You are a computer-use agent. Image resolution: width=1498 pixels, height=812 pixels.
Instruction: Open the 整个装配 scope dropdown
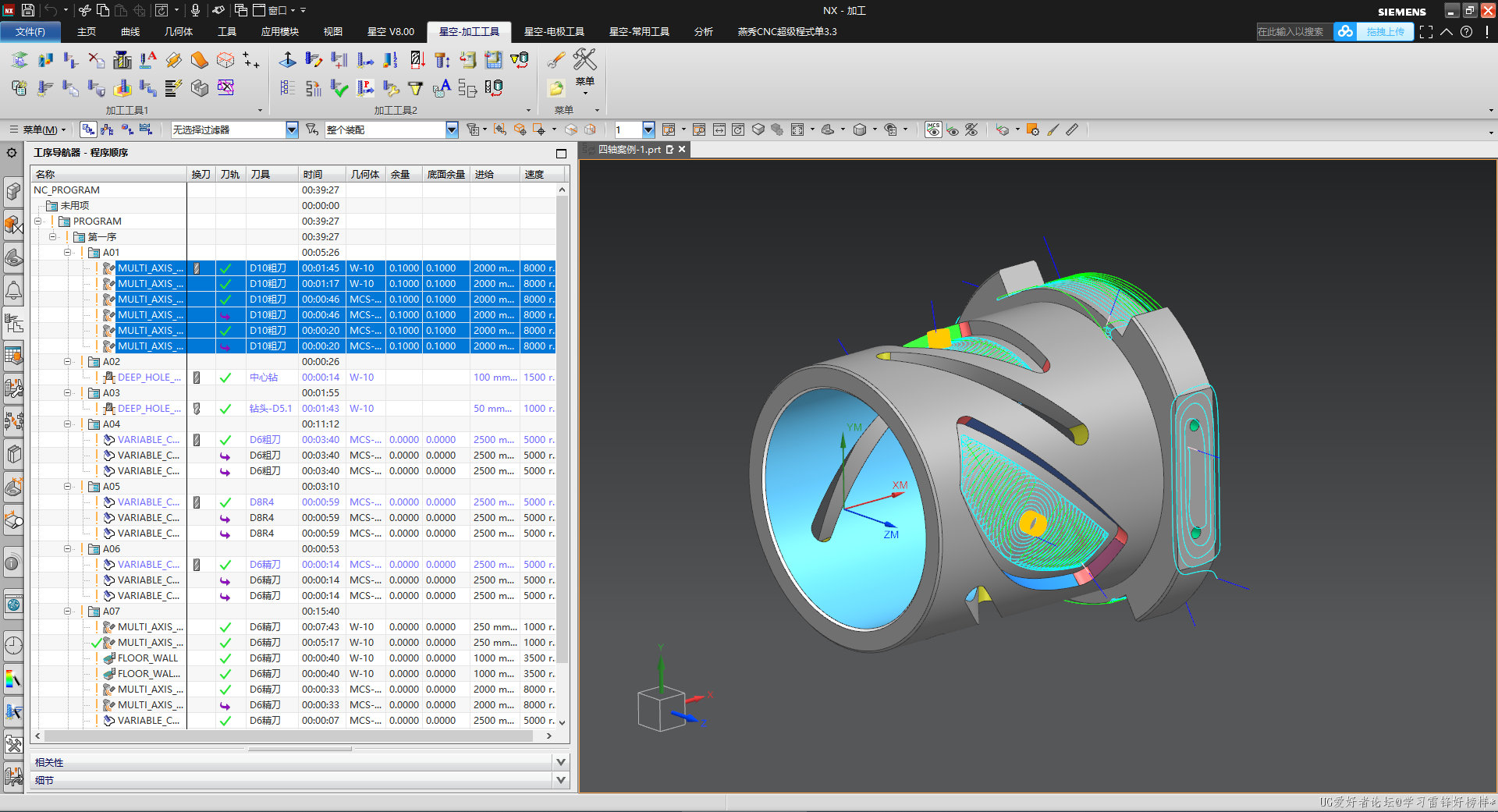pyautogui.click(x=452, y=129)
